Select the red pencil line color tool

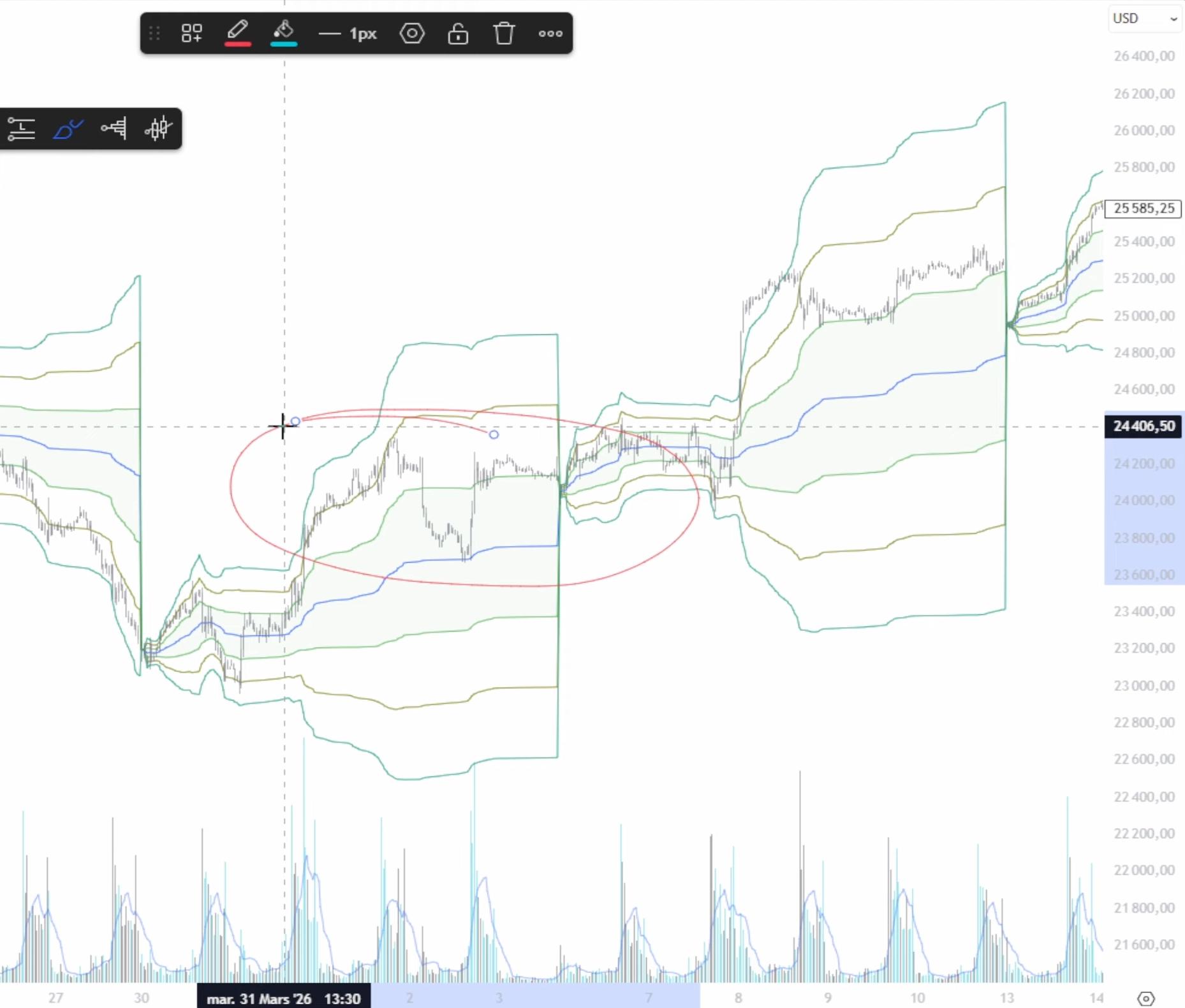(x=237, y=28)
